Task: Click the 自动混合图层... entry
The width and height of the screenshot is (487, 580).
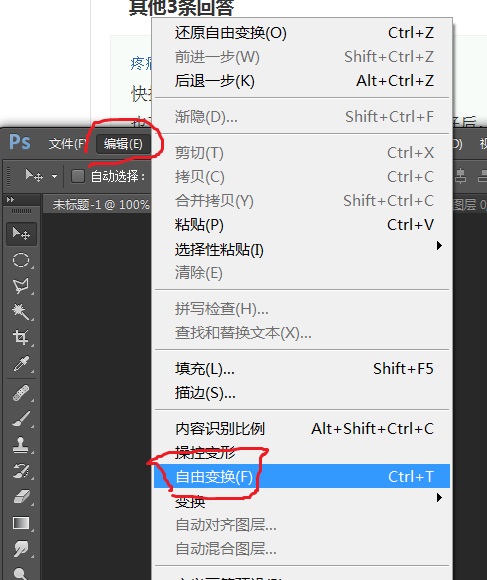Action: pos(302,549)
